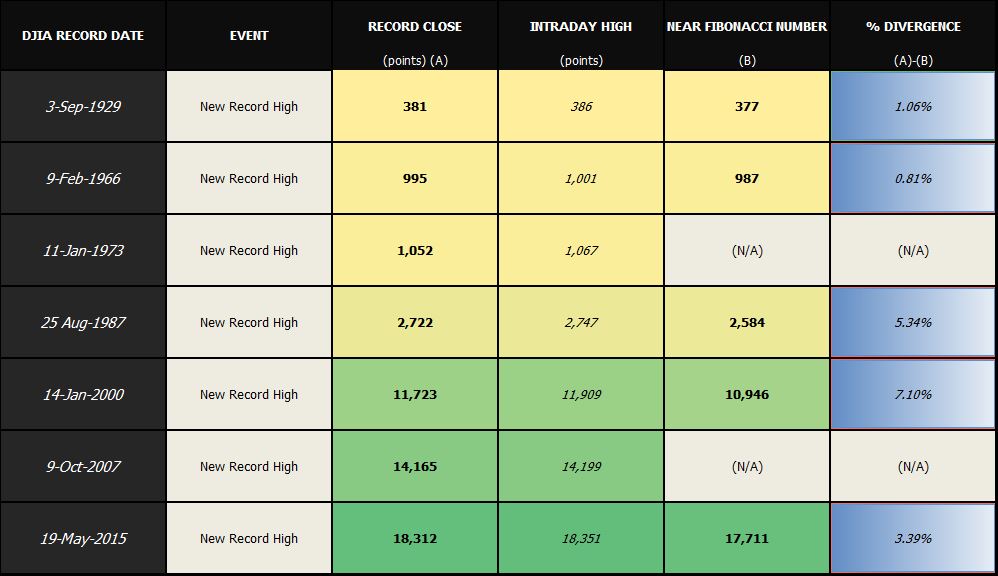This screenshot has width=998, height=576.
Task: Click the DJIA RECORD DATE column header
Action: click(83, 36)
